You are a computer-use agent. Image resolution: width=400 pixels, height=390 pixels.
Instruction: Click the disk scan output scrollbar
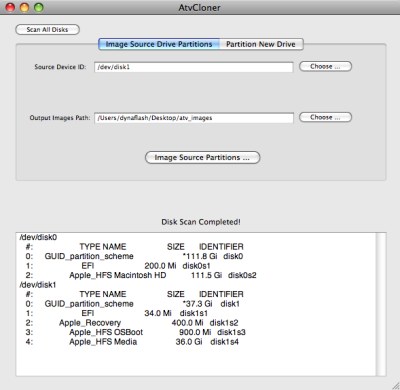pos(380,304)
